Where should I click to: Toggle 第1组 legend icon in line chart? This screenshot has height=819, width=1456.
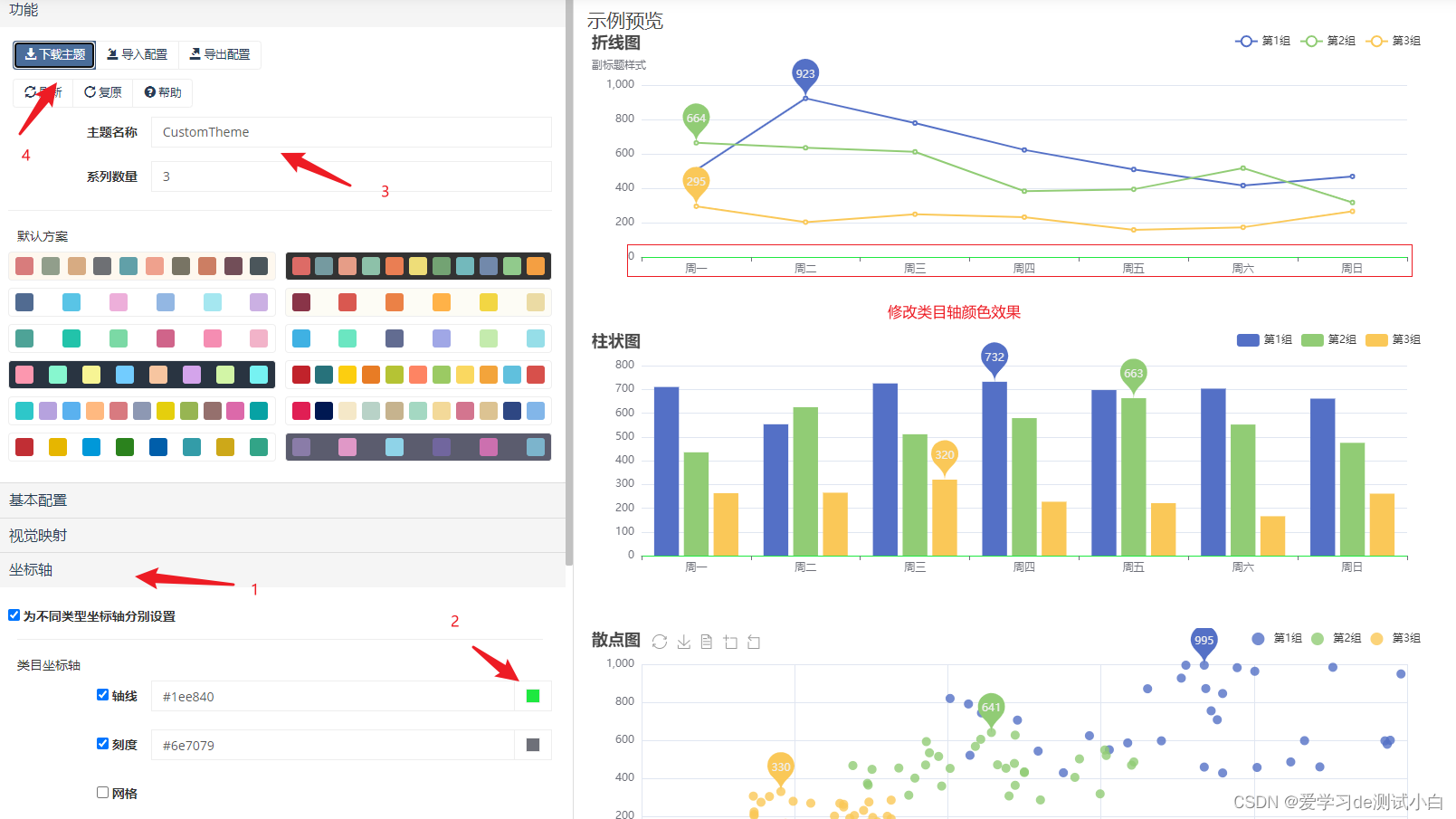point(1246,41)
